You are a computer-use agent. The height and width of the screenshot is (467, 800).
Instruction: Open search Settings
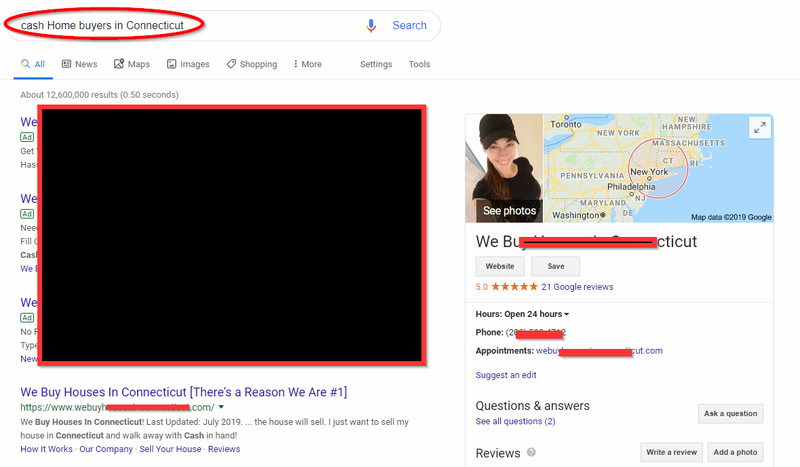(376, 64)
